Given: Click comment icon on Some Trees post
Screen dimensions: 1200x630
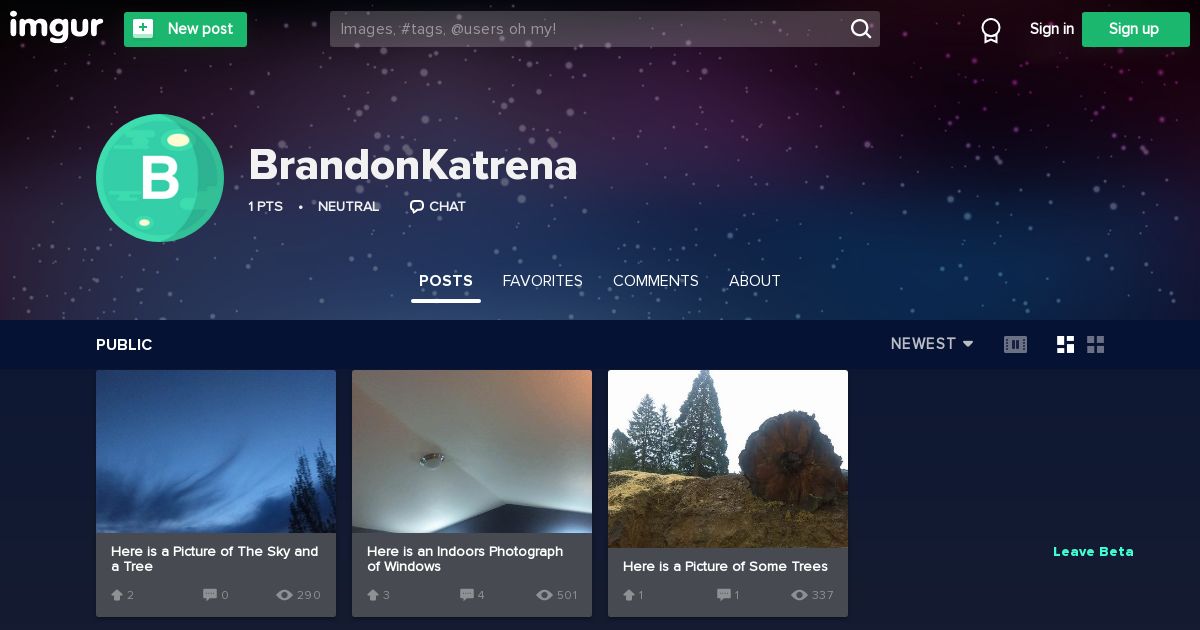Looking at the screenshot, I should click(x=724, y=595).
